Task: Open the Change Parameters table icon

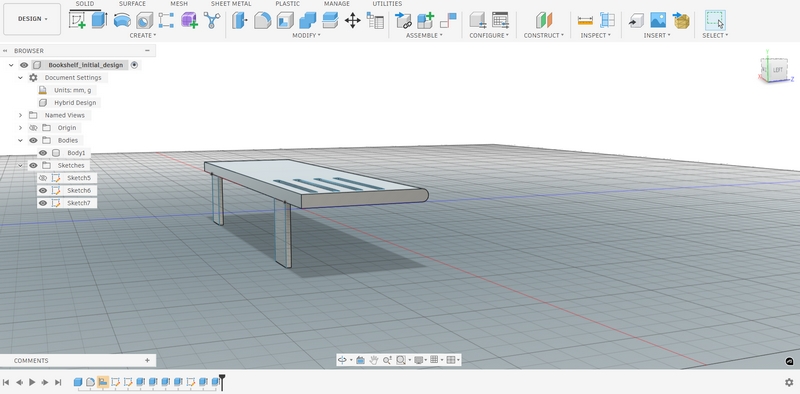Action: (x=375, y=20)
